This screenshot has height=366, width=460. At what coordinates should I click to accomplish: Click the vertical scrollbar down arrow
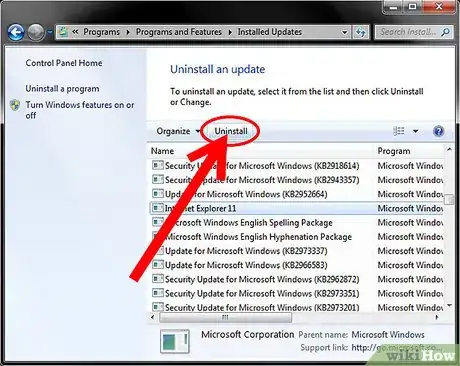[449, 305]
